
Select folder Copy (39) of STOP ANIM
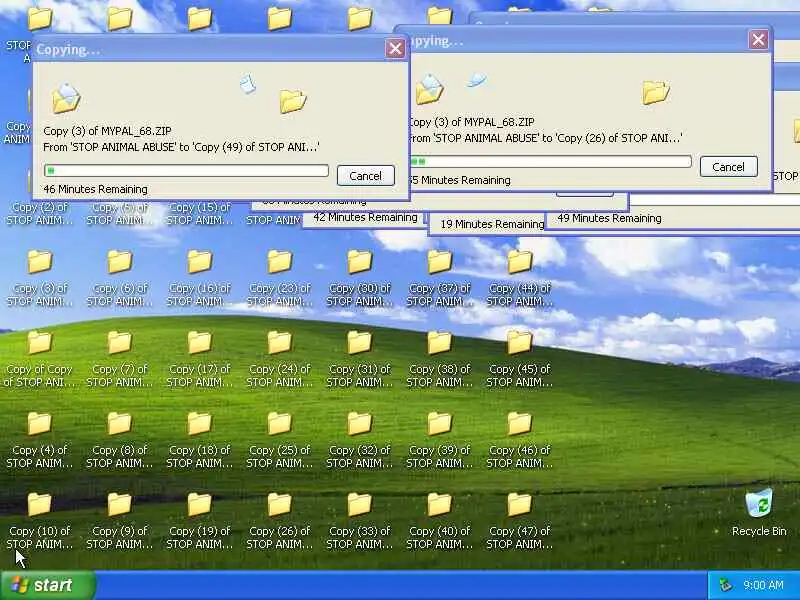tap(439, 440)
